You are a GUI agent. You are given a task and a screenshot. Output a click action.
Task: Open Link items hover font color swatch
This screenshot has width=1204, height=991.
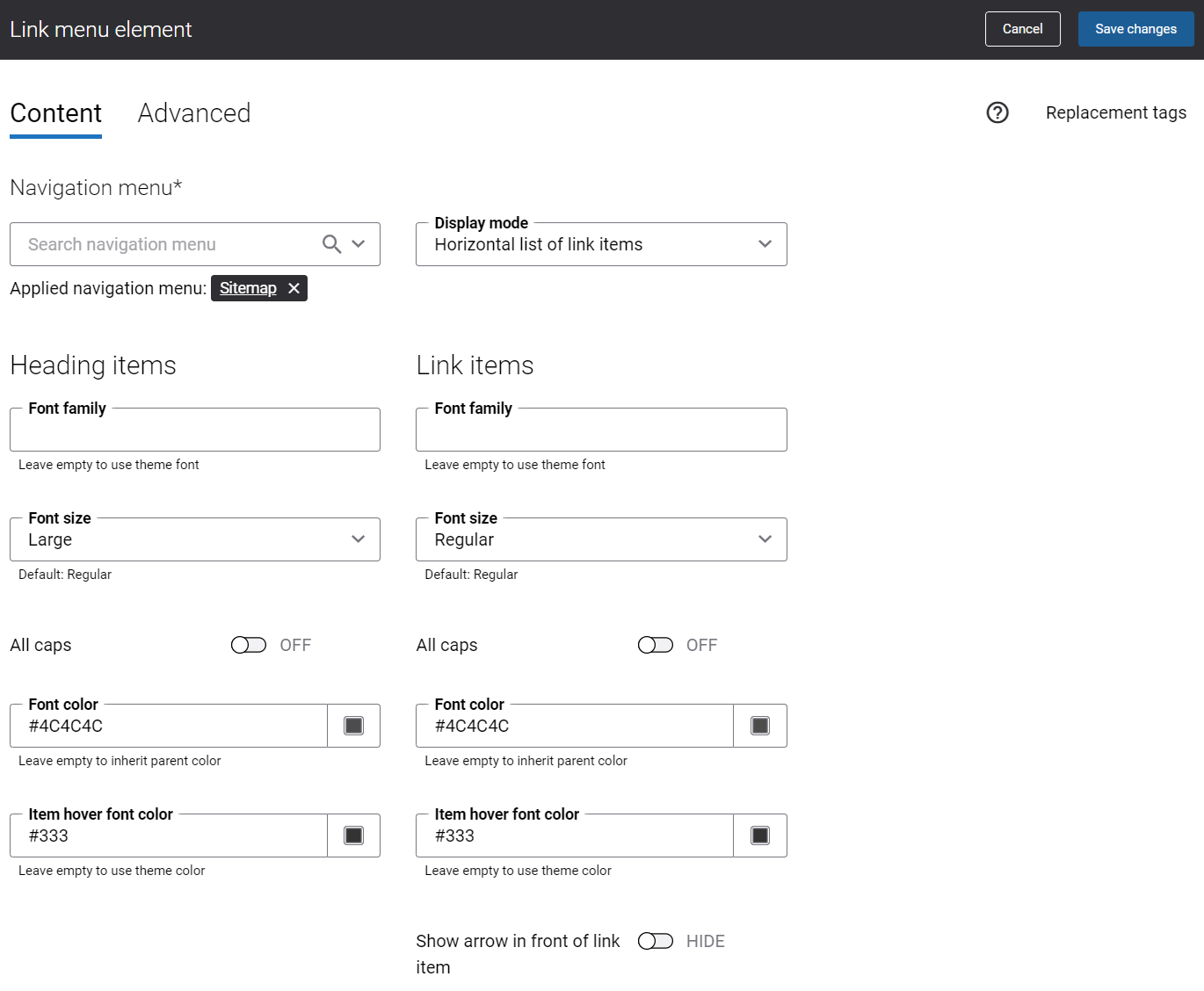(760, 835)
